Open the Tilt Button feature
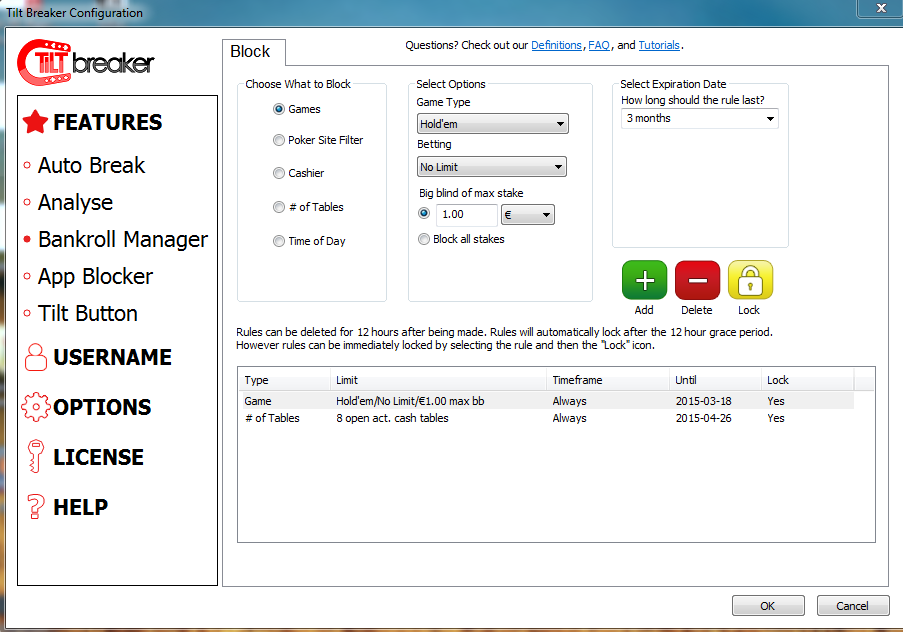 coord(88,313)
